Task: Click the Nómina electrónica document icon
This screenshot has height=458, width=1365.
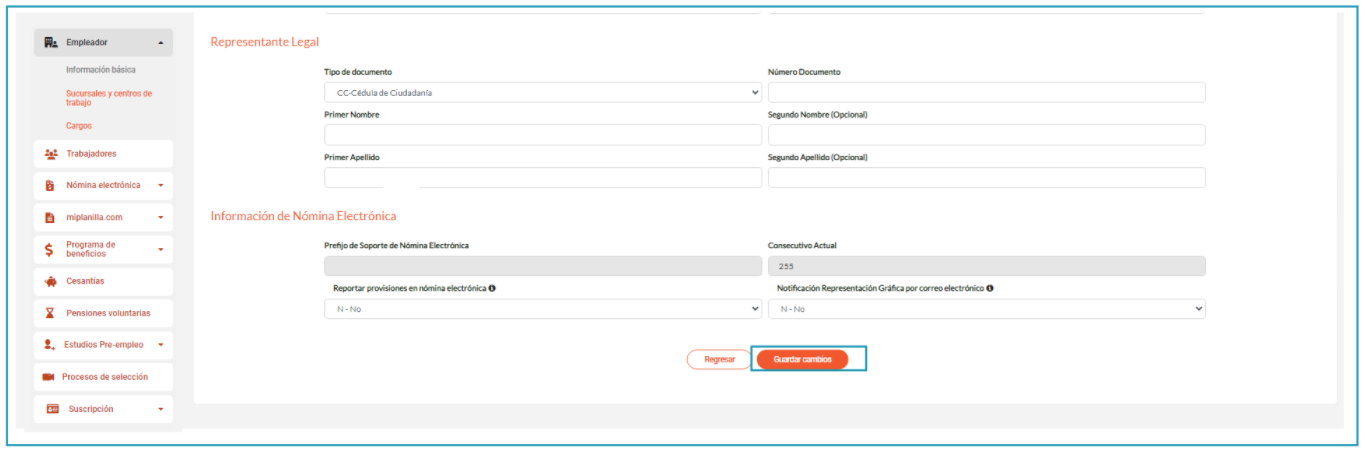Action: click(50, 185)
